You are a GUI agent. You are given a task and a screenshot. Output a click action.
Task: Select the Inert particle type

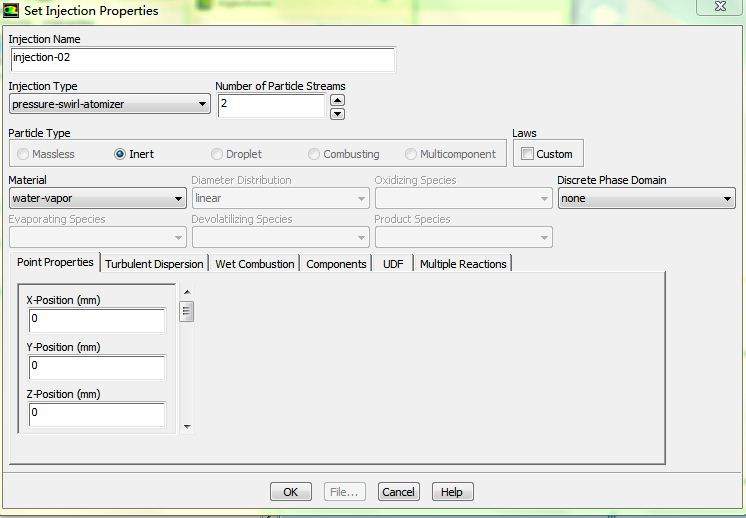tap(134, 154)
